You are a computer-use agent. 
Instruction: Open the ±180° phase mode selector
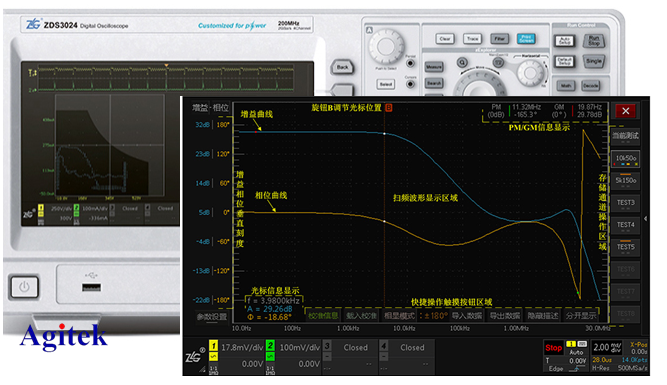click(433, 316)
